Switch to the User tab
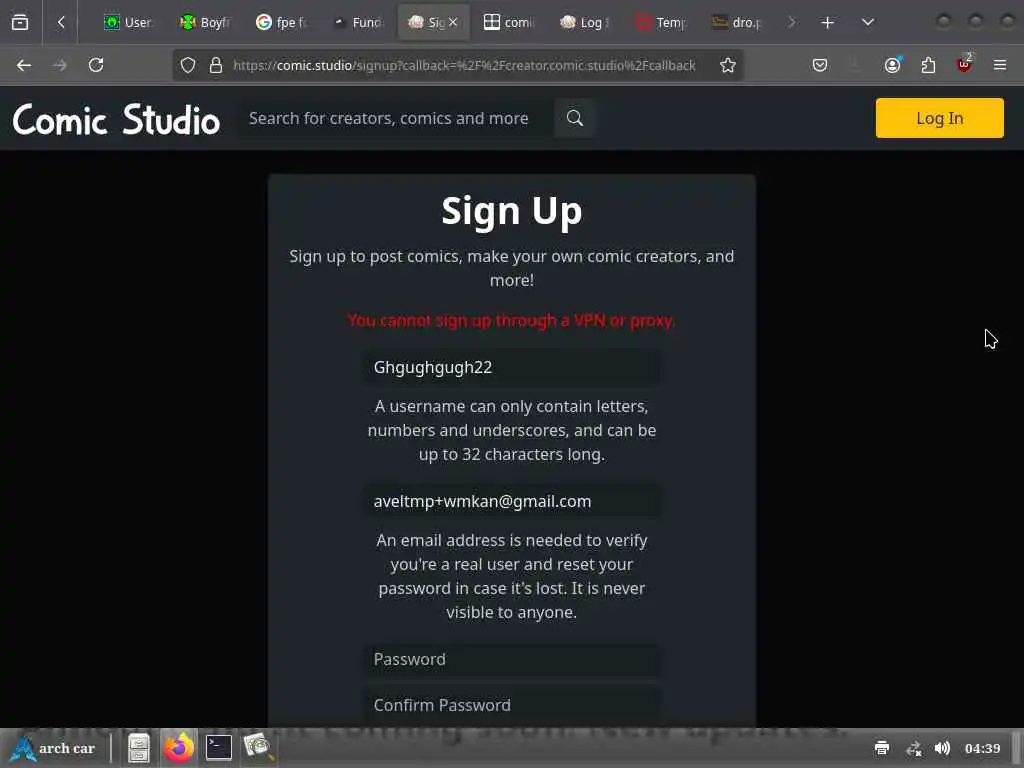Viewport: 1024px width, 768px height. [127, 22]
